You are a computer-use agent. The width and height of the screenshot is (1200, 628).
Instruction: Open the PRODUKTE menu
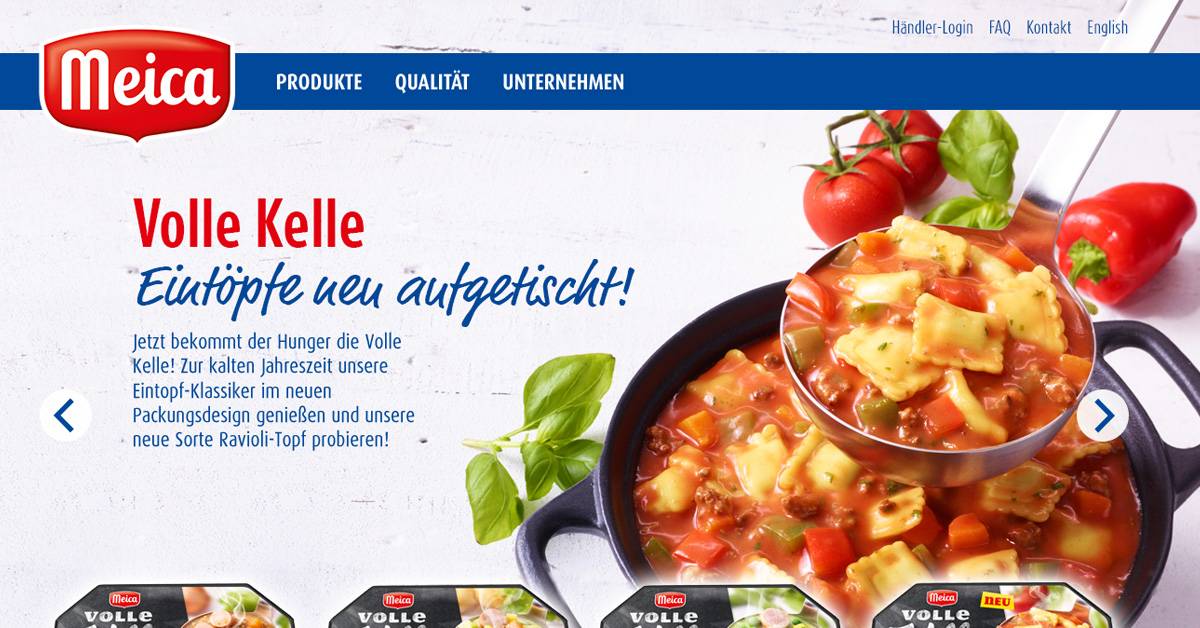click(319, 82)
